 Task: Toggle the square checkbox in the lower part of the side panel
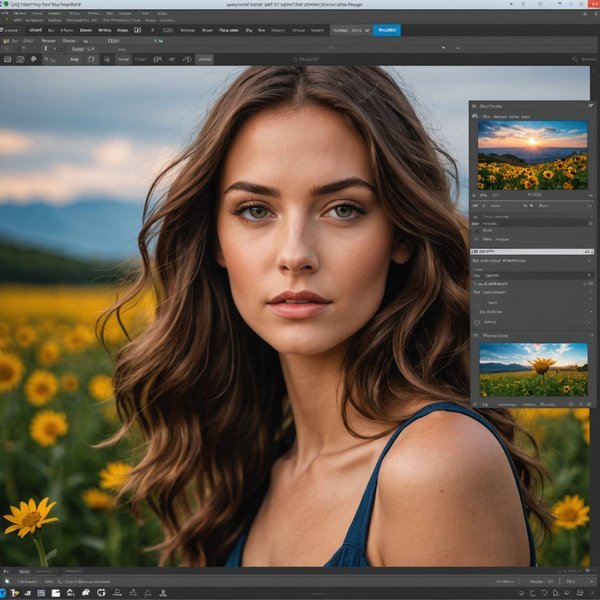[477, 323]
